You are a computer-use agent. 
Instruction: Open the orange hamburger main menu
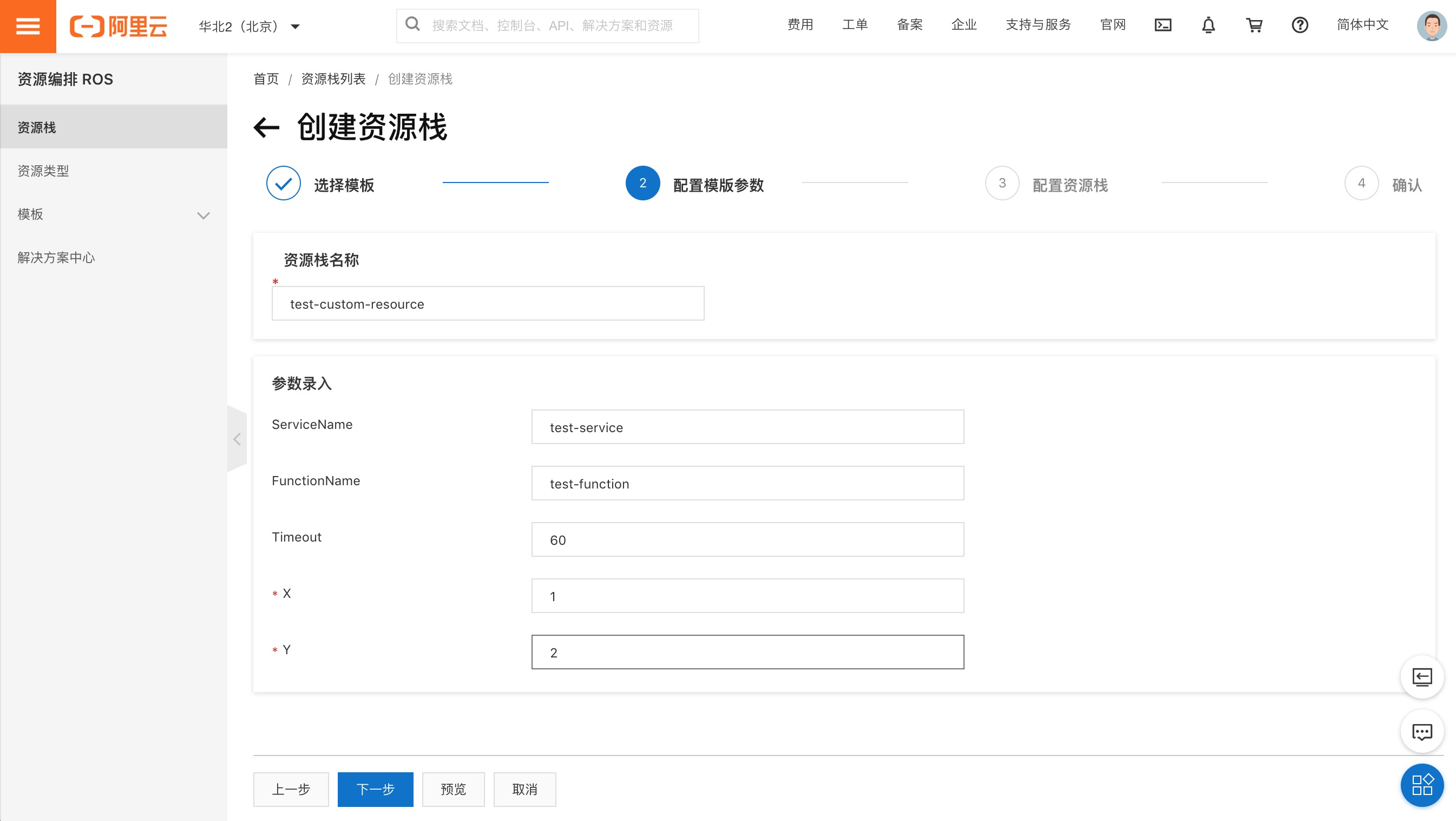[28, 26]
